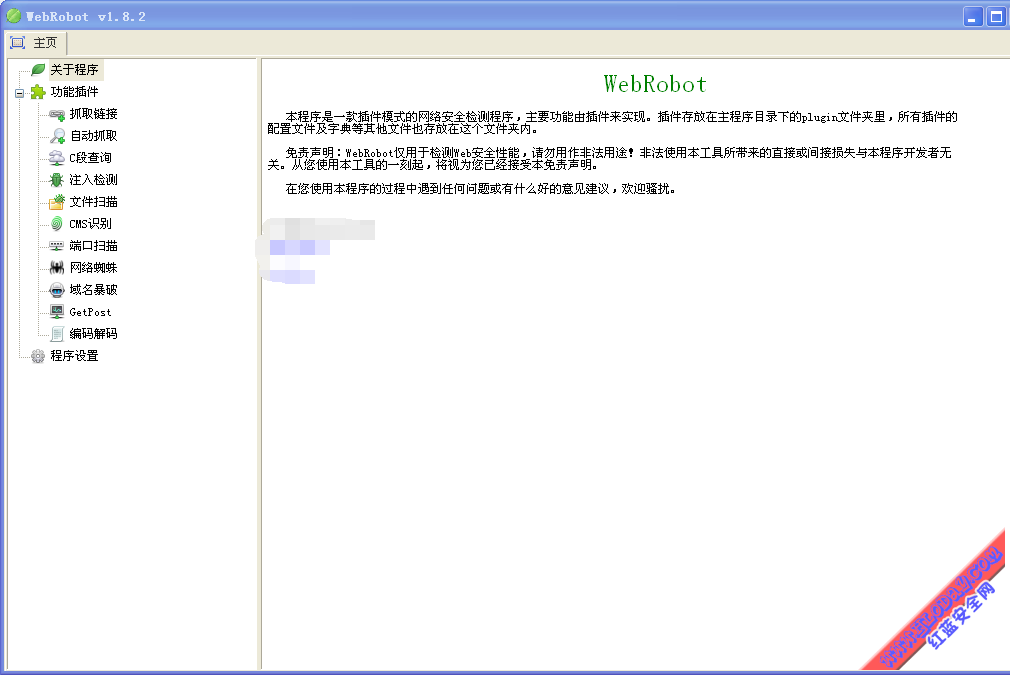This screenshot has width=1010, height=675.
Task: Open 程序设置 settings entry
Action: point(74,356)
